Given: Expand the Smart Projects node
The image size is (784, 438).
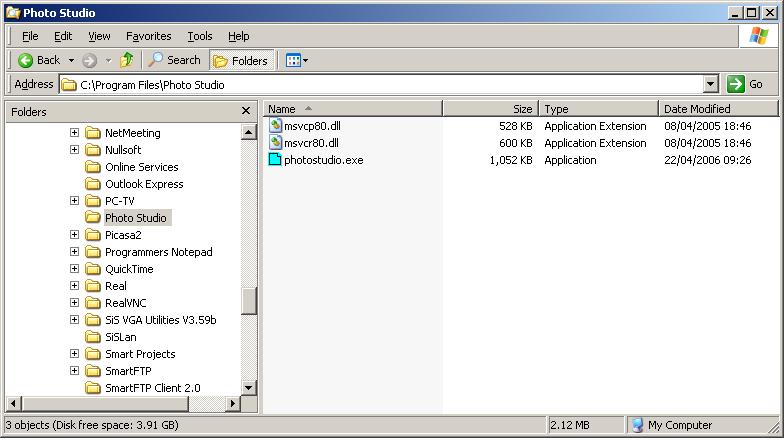Looking at the screenshot, I should pos(74,354).
